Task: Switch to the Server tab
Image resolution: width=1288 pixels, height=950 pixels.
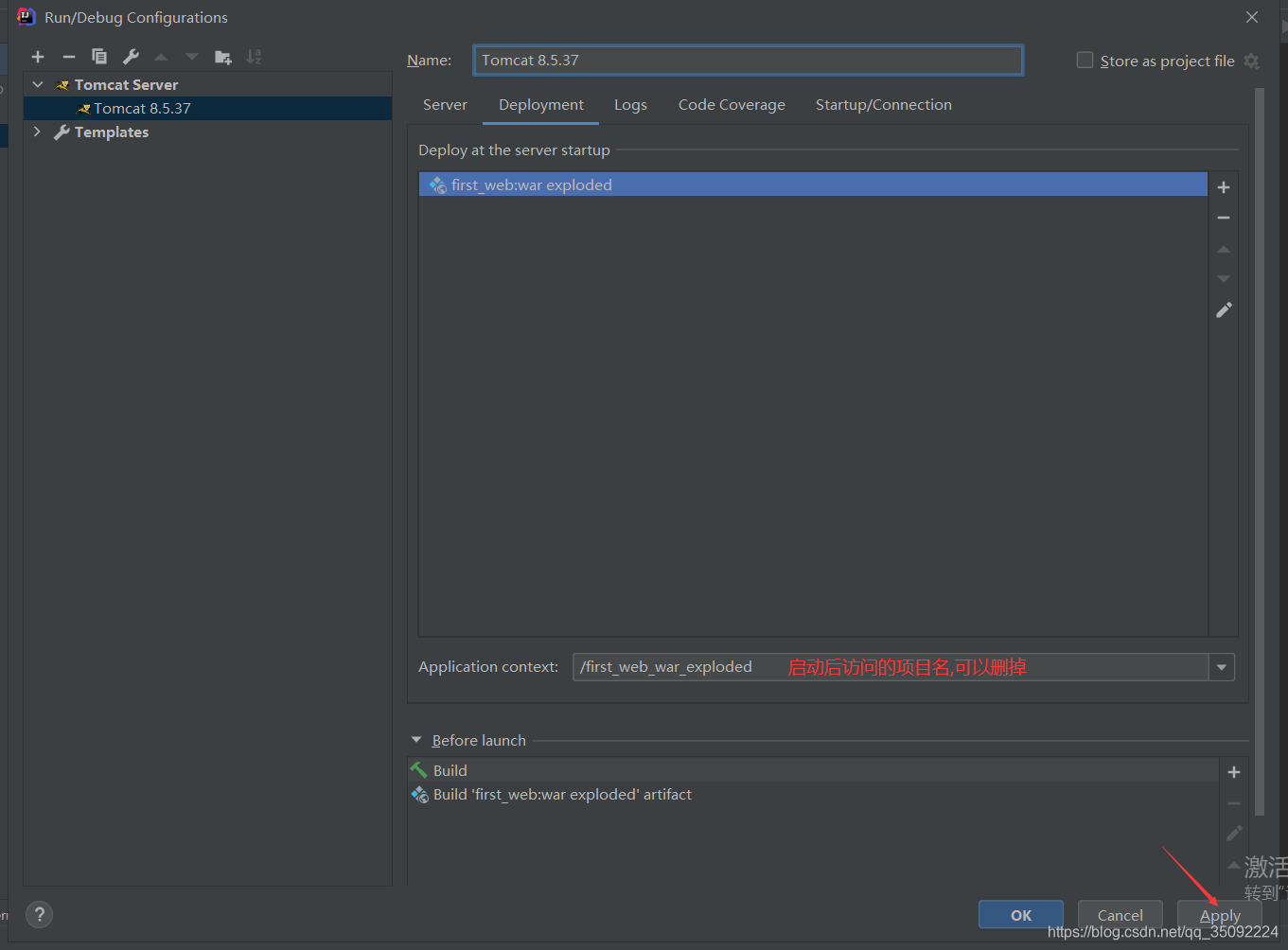Action: [x=445, y=105]
